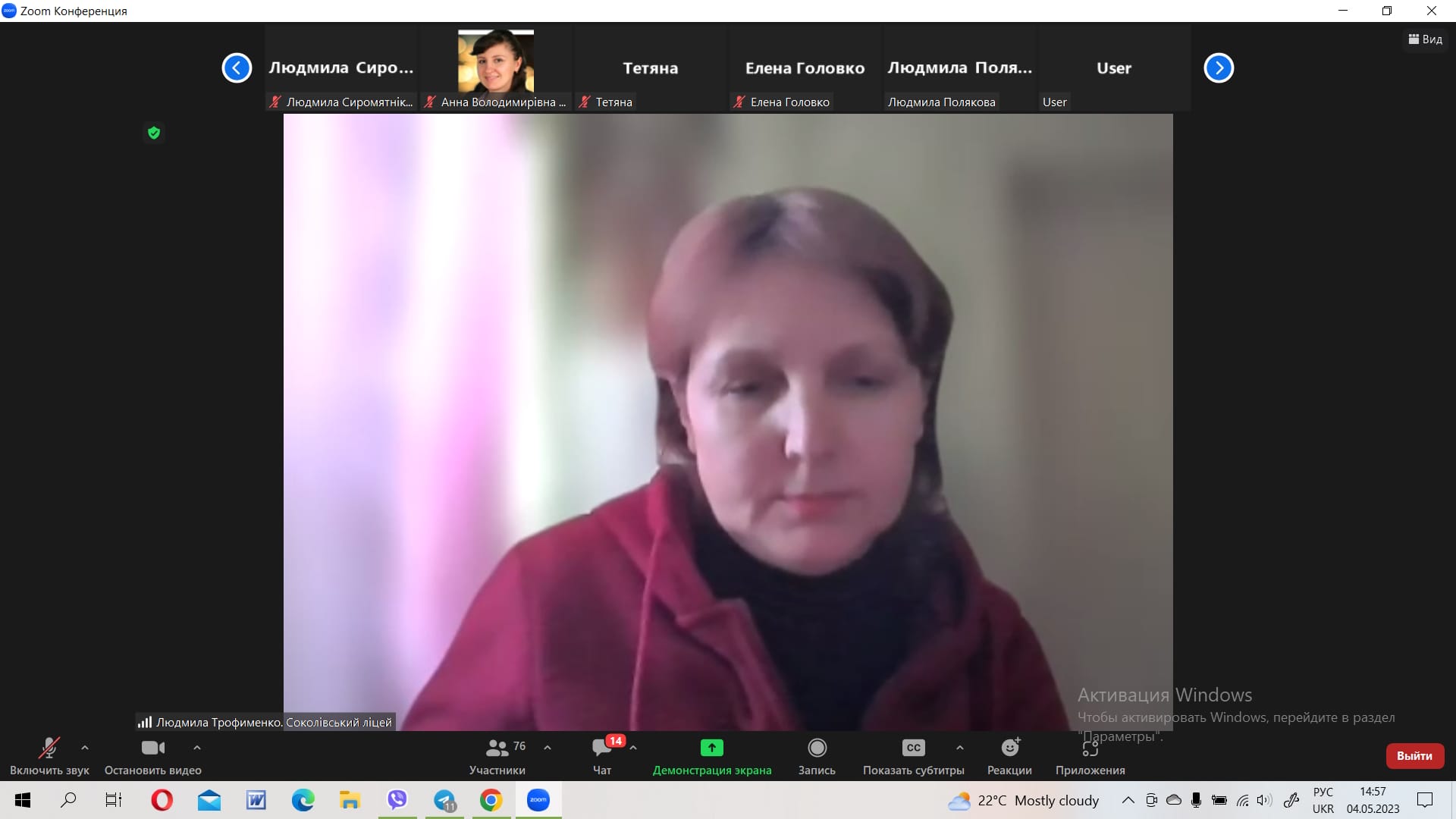This screenshot has width=1456, height=819.
Task: Open Task View on the taskbar
Action: (x=114, y=800)
